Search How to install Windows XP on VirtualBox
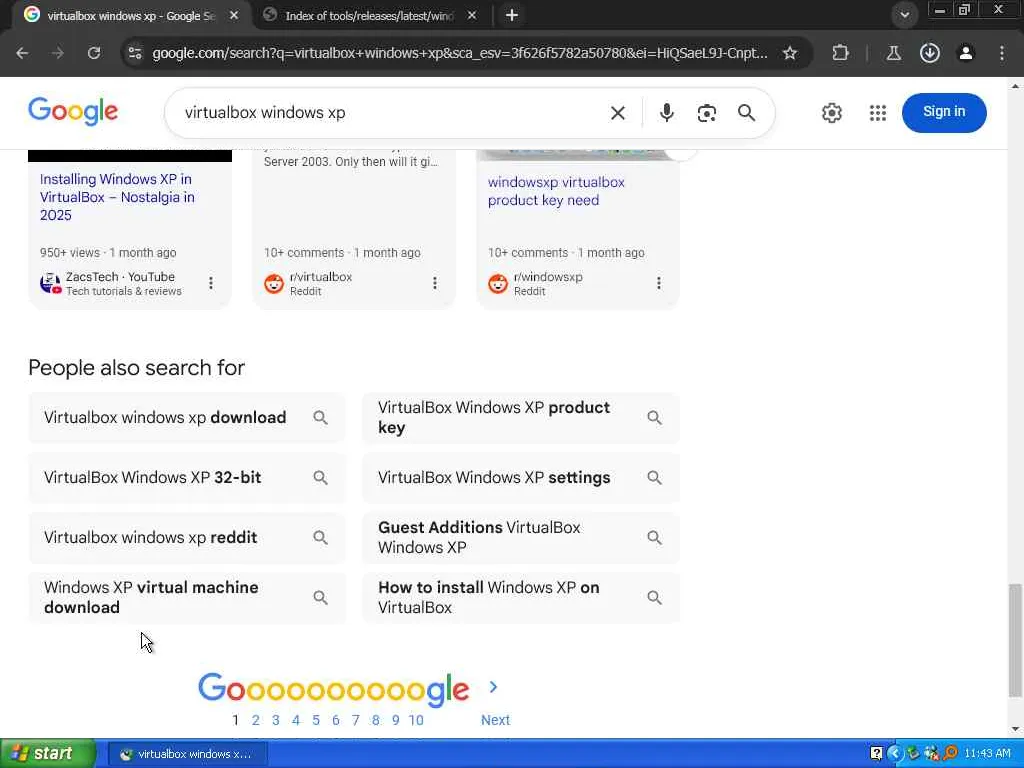Image resolution: width=1024 pixels, height=768 pixels. pos(520,598)
